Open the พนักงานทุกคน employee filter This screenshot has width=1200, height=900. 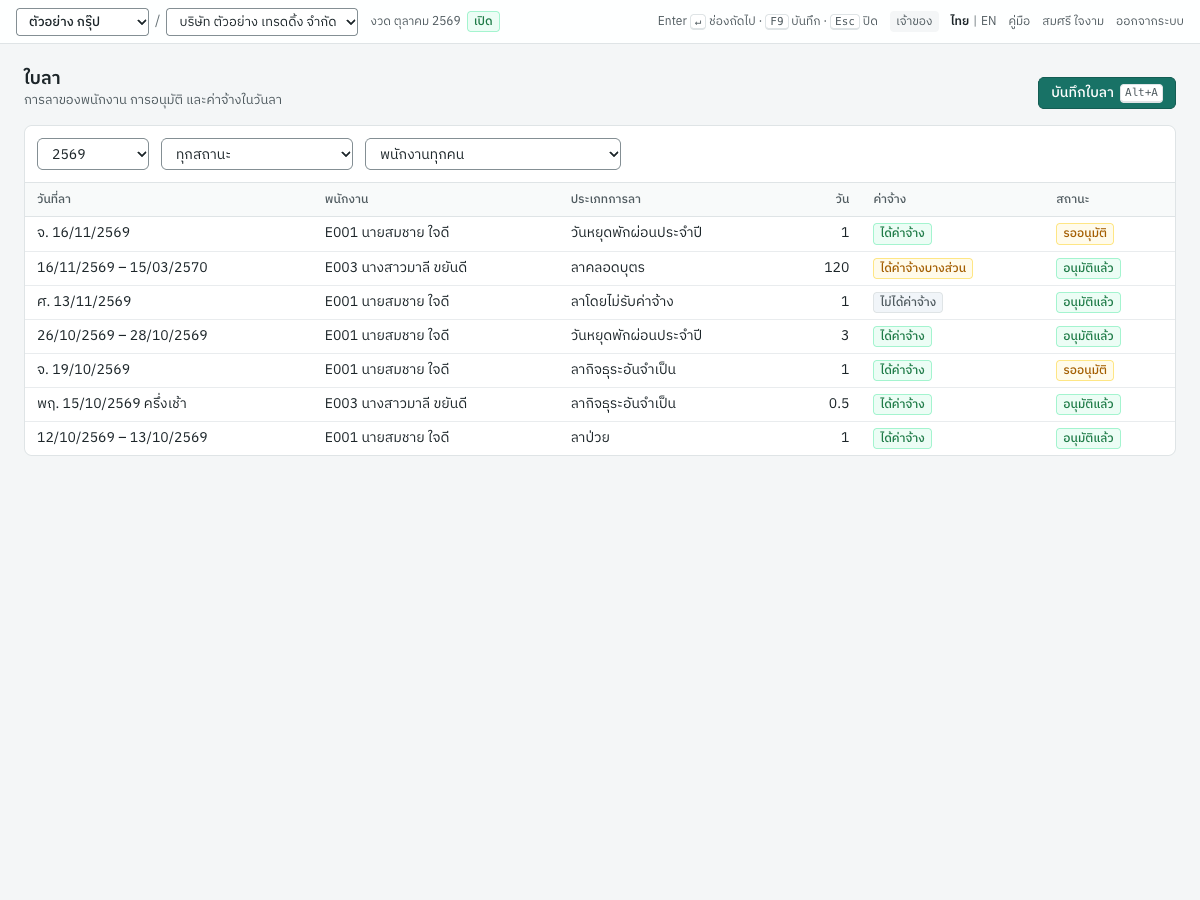pyautogui.click(x=493, y=154)
